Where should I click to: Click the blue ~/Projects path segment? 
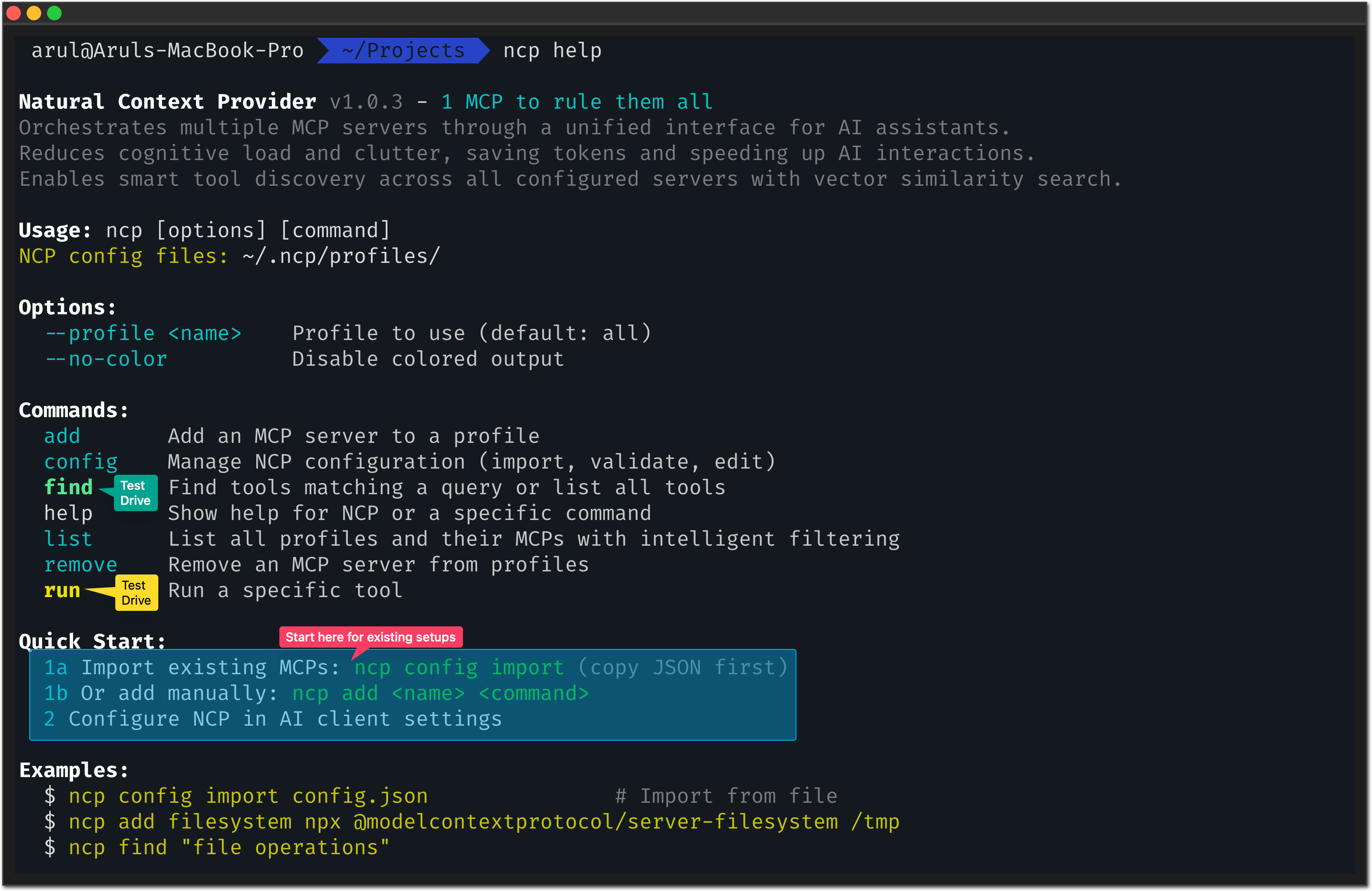[x=403, y=51]
